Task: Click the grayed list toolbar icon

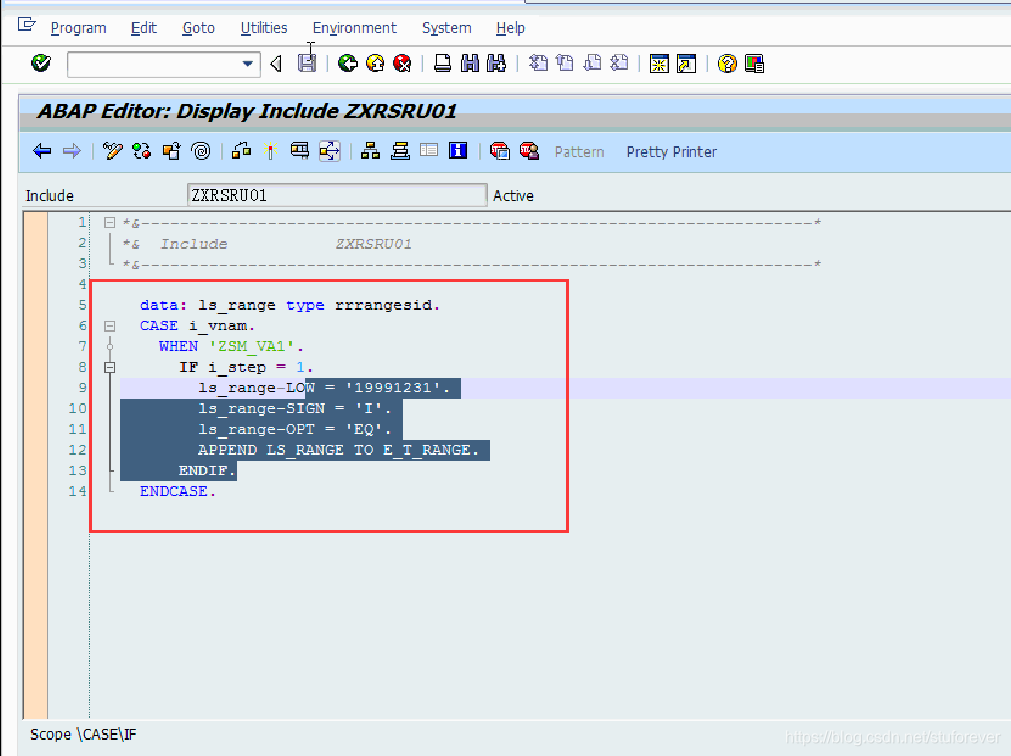Action: (x=429, y=151)
